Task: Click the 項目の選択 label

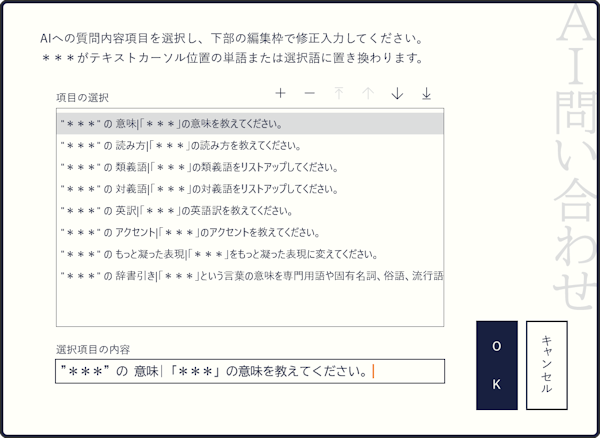Action: point(84,97)
